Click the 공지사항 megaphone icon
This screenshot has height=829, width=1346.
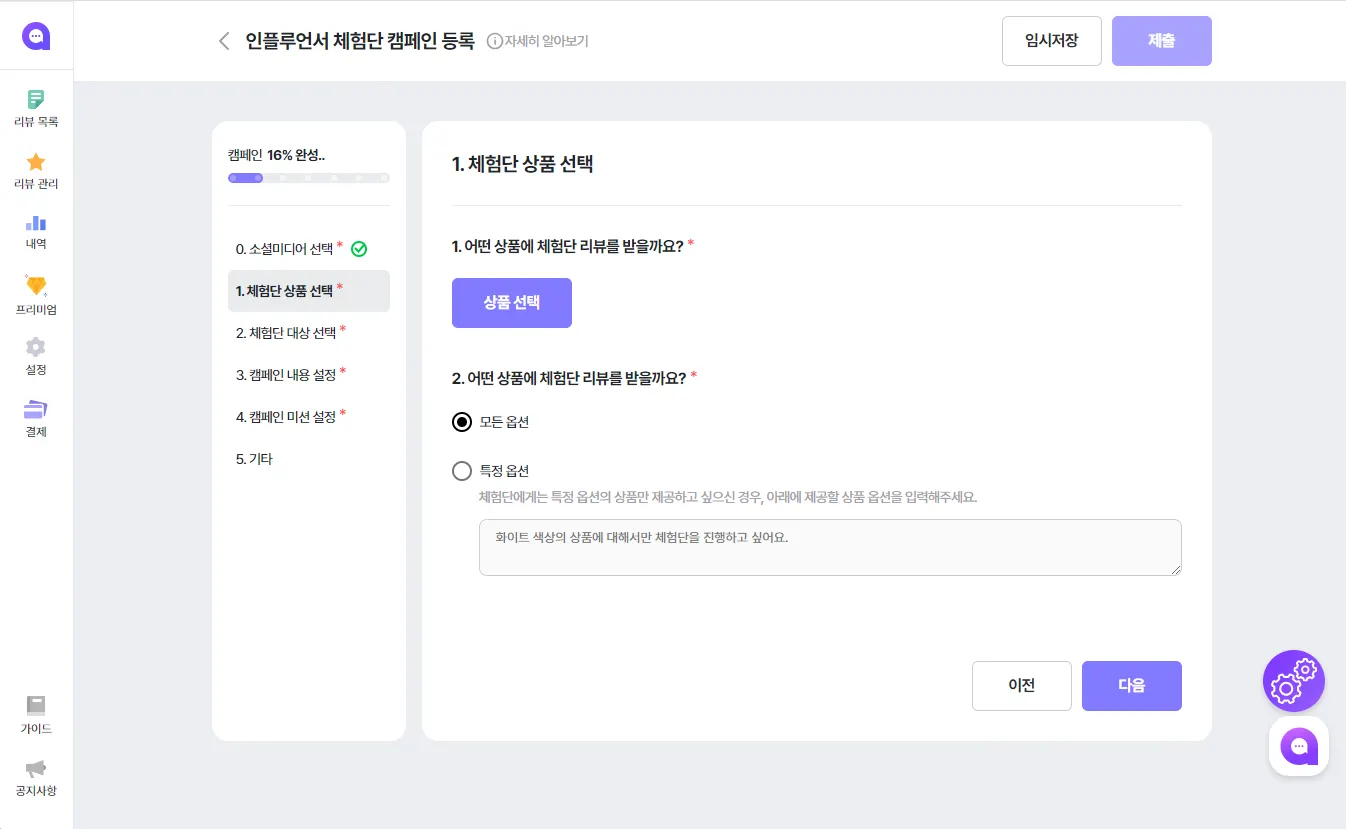pyautogui.click(x=36, y=769)
